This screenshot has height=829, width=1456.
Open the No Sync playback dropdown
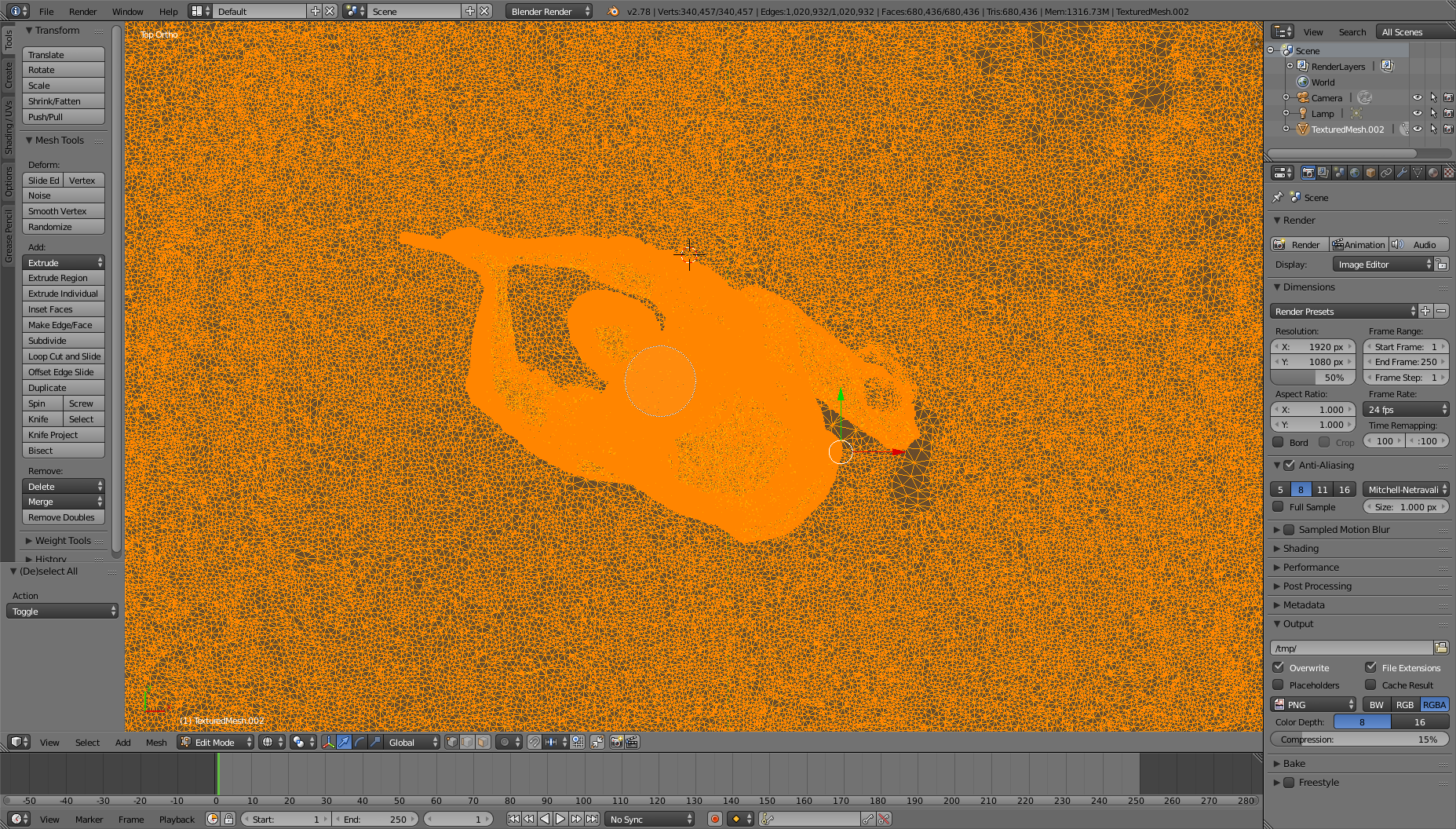click(x=651, y=819)
